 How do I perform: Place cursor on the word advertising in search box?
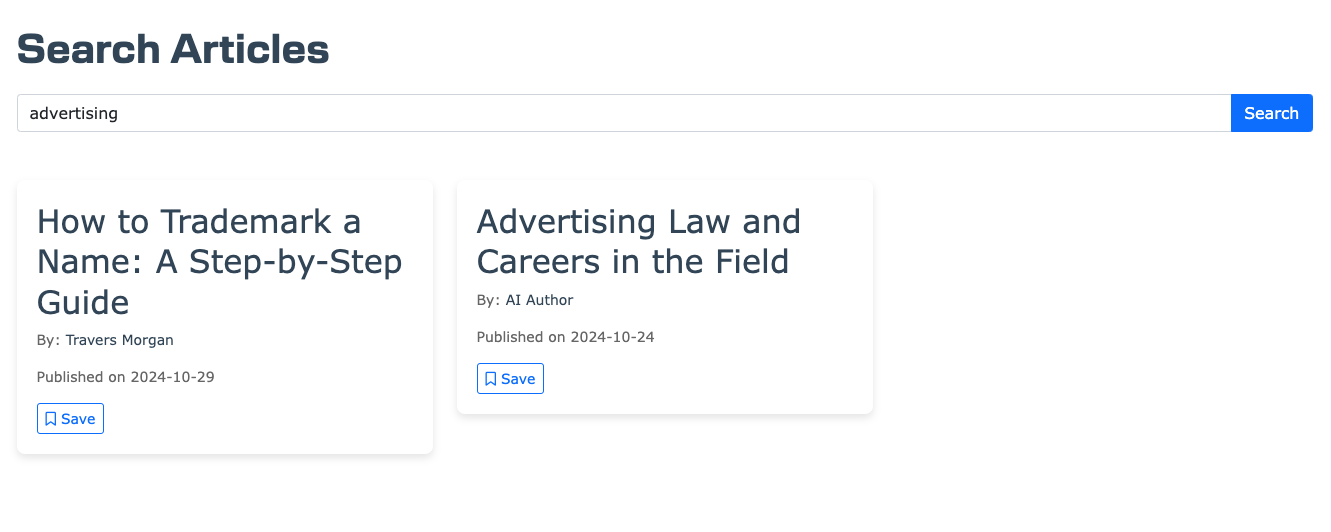tap(74, 114)
